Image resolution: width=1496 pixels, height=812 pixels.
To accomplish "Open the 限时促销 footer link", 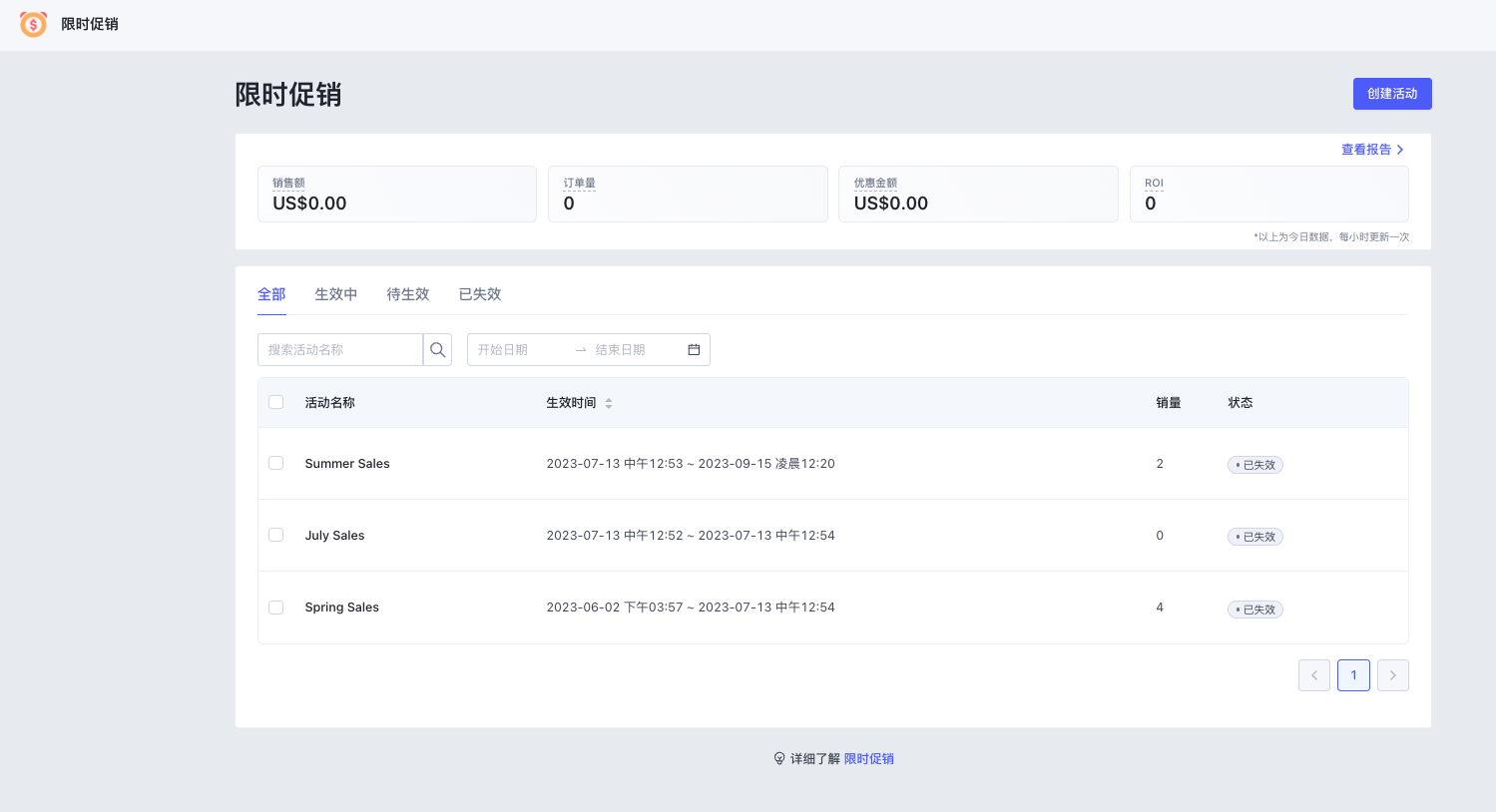I will 868,758.
